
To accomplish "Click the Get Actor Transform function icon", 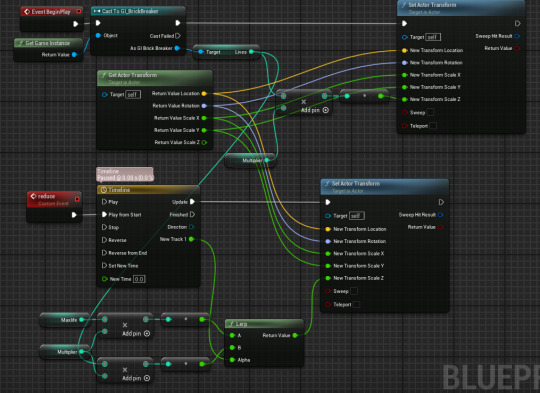I will coord(103,75).
